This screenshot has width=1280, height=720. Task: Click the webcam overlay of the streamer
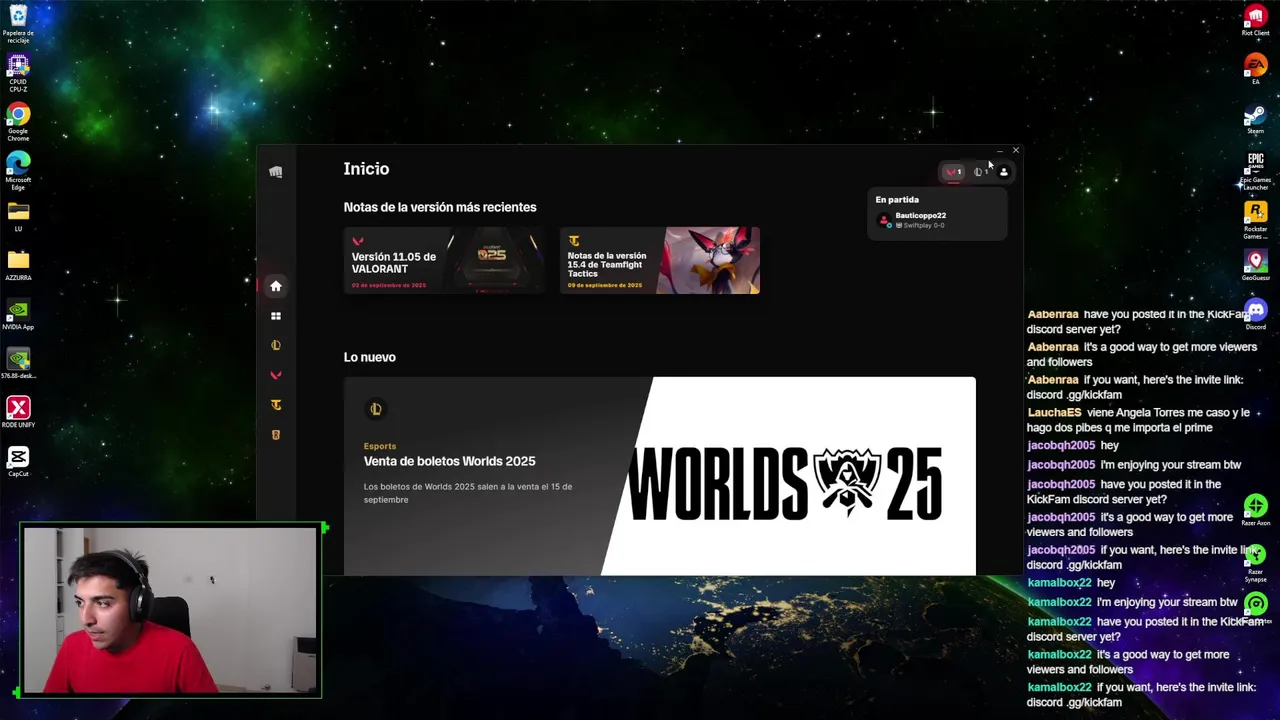click(x=170, y=610)
